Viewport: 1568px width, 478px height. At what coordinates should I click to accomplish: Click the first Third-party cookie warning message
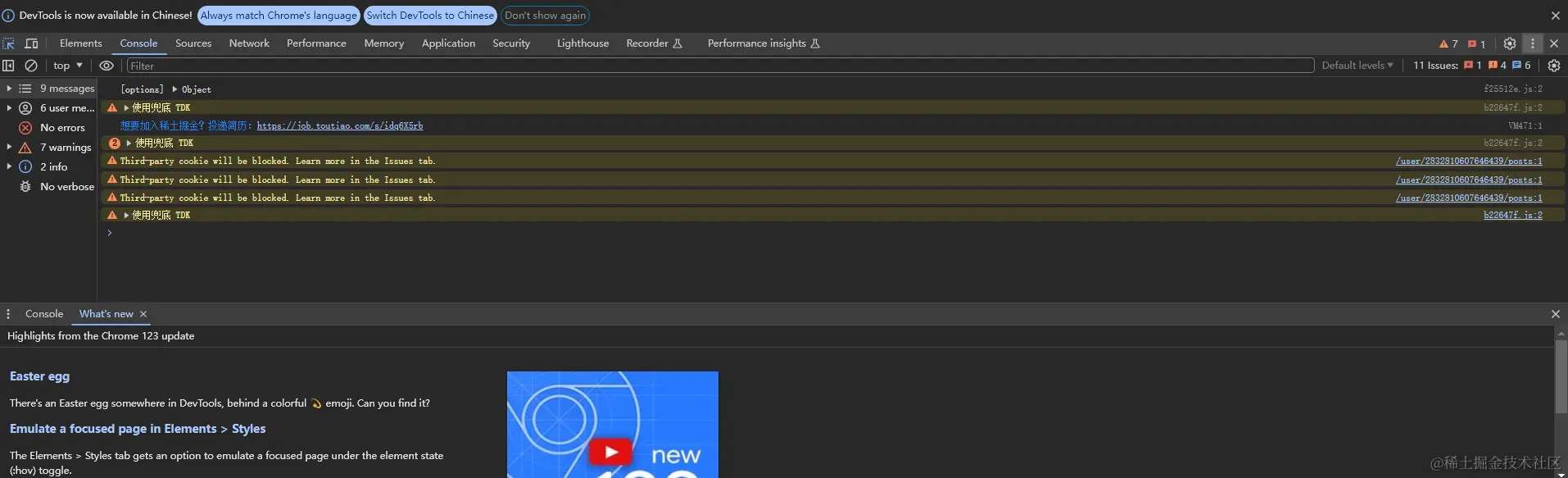click(x=278, y=161)
